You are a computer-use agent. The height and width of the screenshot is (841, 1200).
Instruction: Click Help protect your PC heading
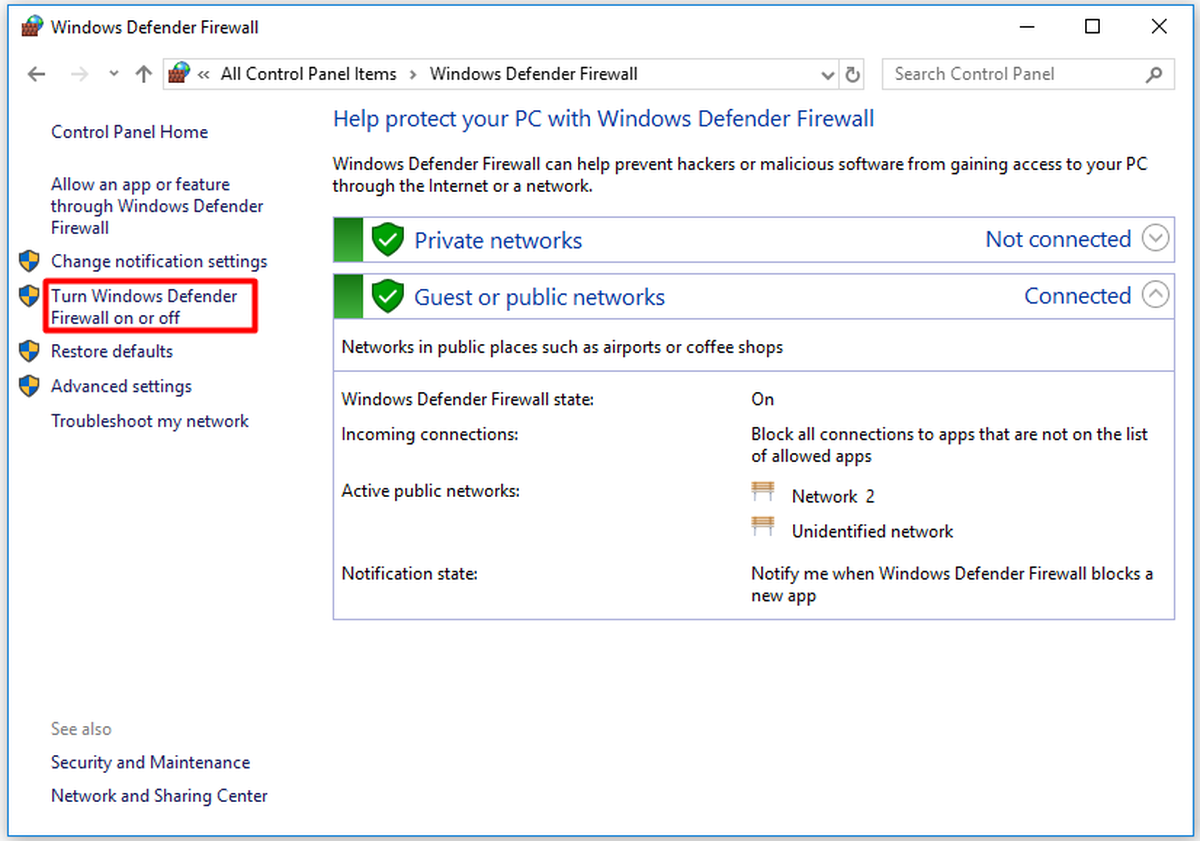pyautogui.click(x=604, y=119)
